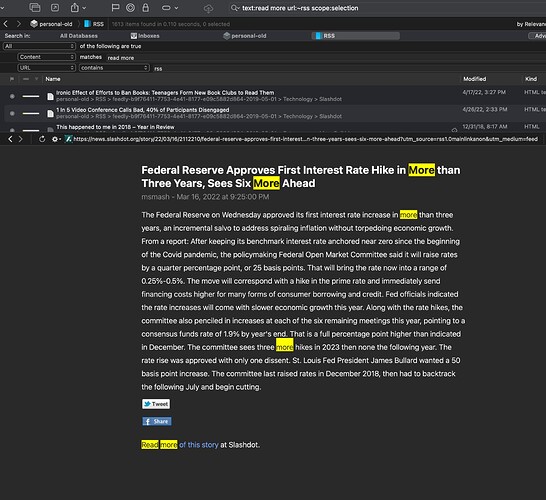This screenshot has width=546, height=500.
Task: Click modified date 4/26/22, 2:33 PM
Action: pos(484,109)
